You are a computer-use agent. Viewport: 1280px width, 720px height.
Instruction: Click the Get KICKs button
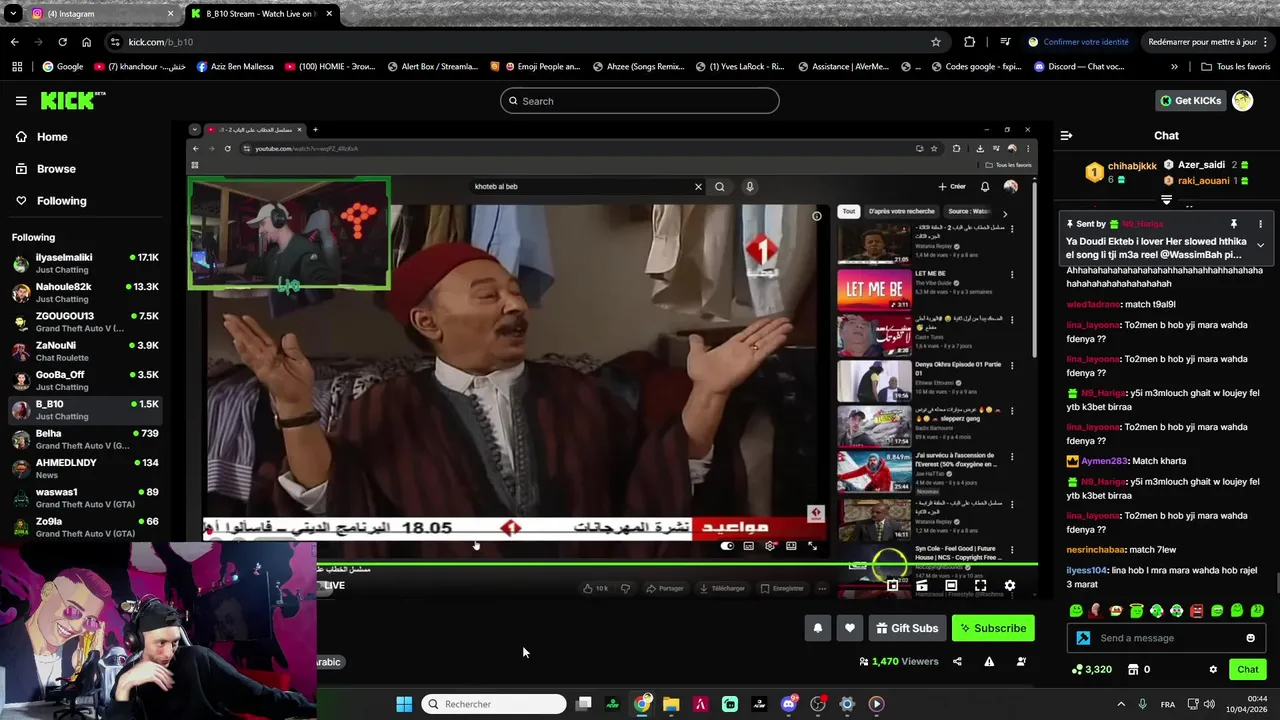coord(1189,100)
